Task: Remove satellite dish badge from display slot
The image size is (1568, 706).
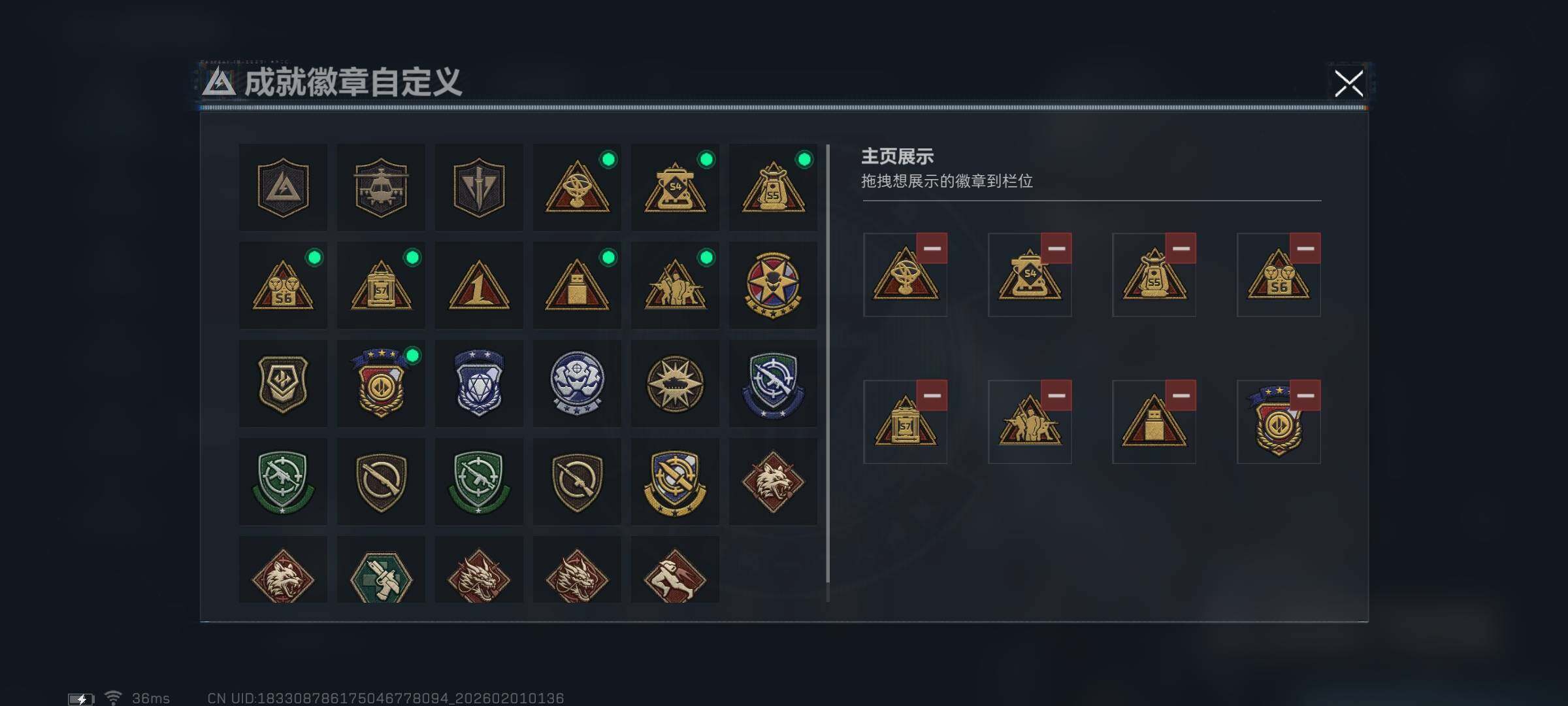Action: (x=932, y=248)
